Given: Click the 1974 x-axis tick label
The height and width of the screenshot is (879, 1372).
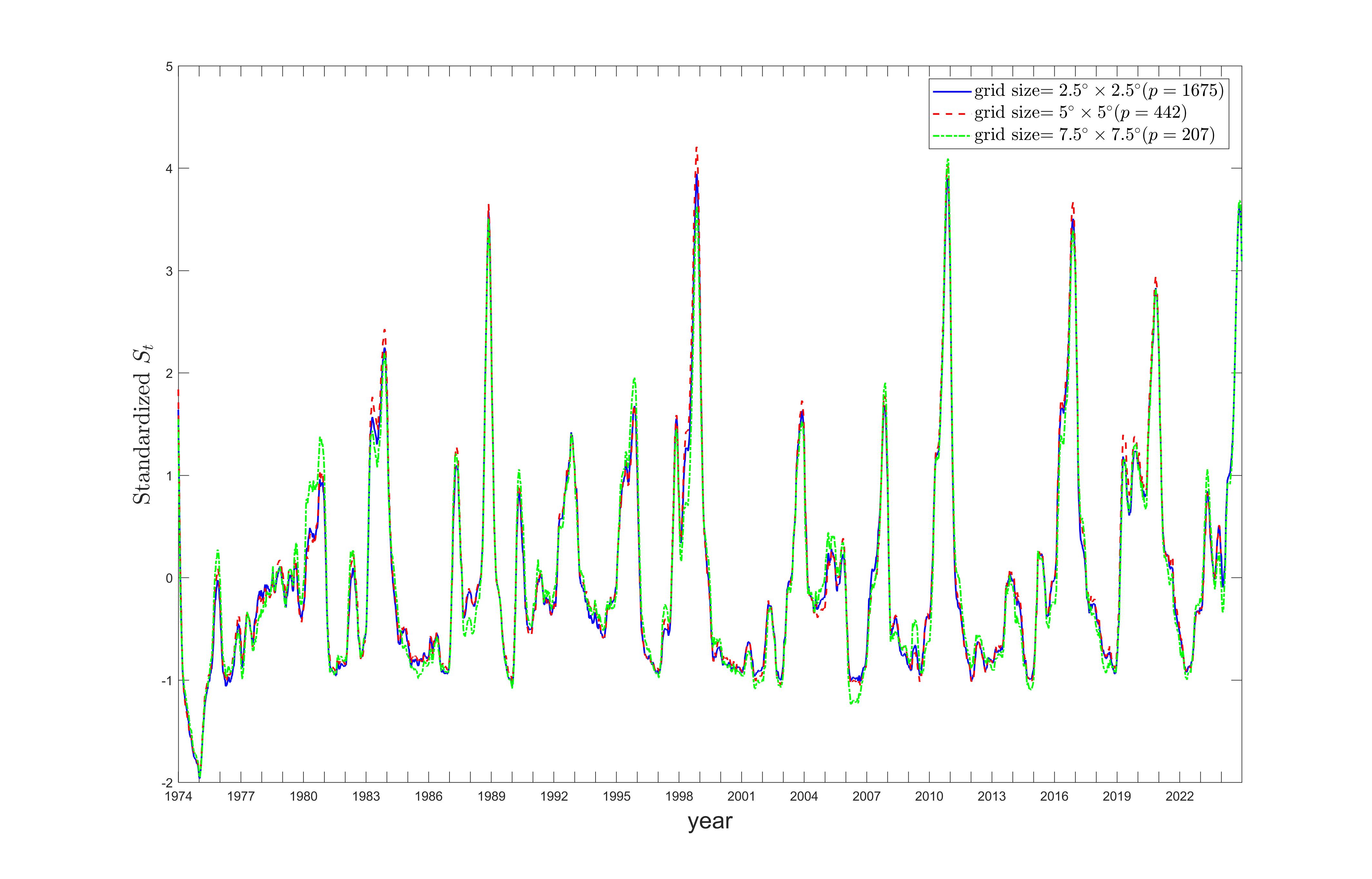Looking at the screenshot, I should 179,797.
